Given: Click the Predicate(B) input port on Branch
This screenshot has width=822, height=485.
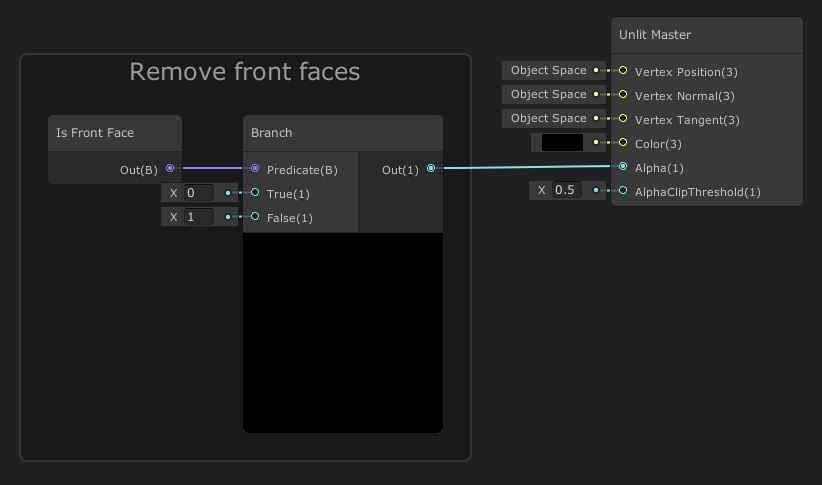Looking at the screenshot, I should click(255, 168).
